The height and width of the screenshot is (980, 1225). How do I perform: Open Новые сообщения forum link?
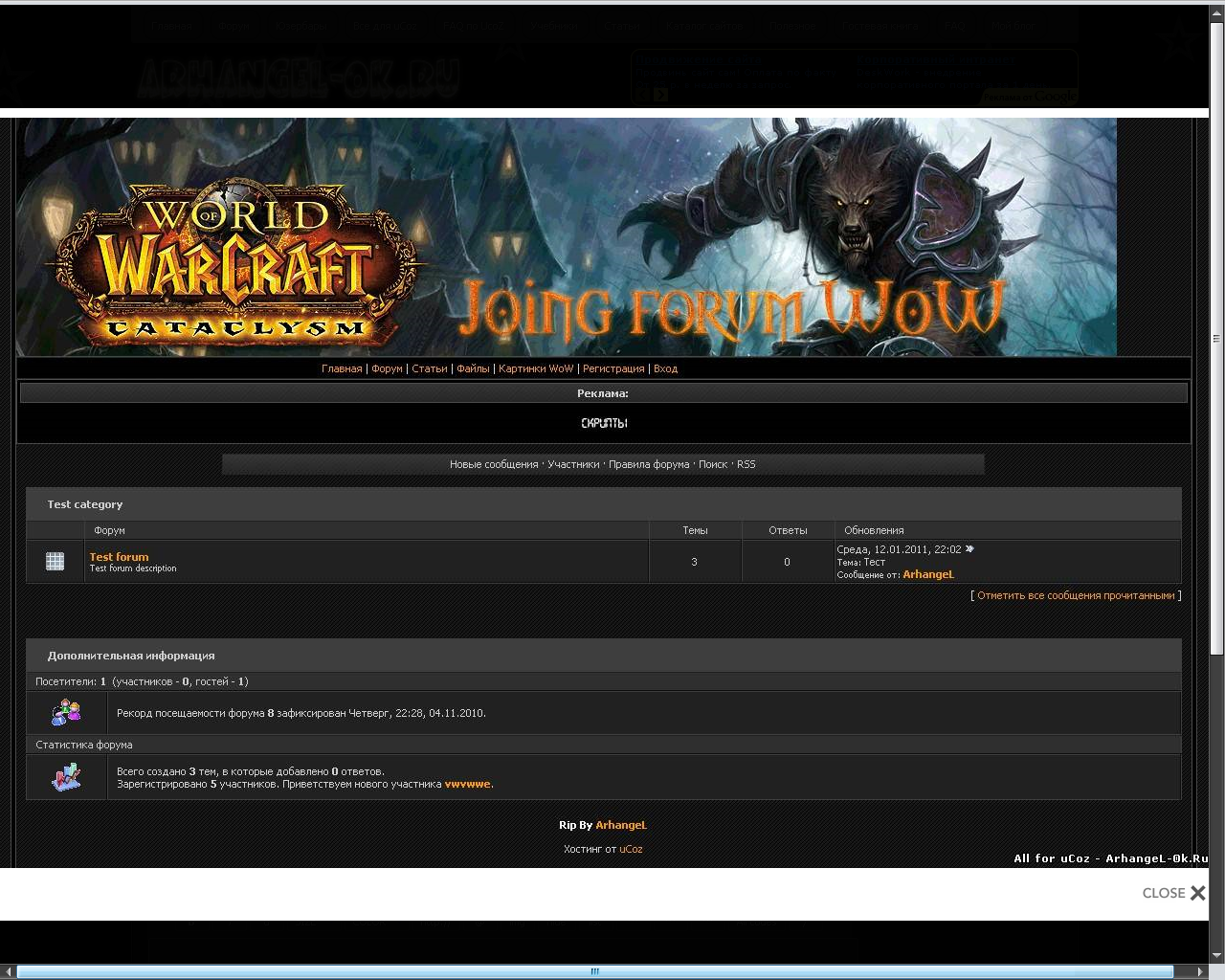pos(494,464)
